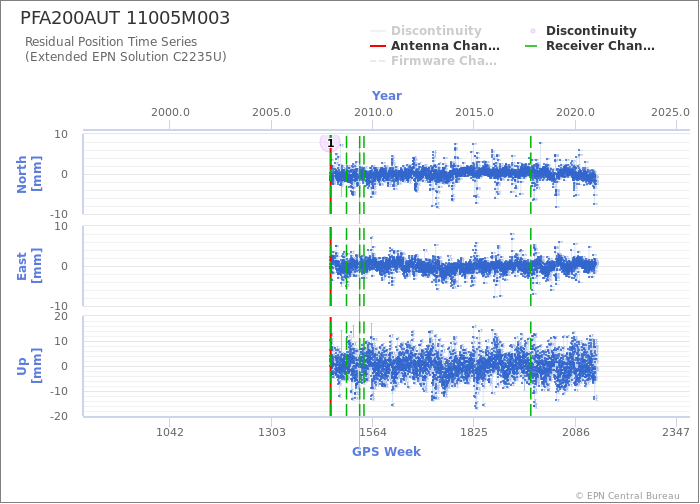Click the GPS week 1825 tick label
The height and width of the screenshot is (504, 700).
474,432
